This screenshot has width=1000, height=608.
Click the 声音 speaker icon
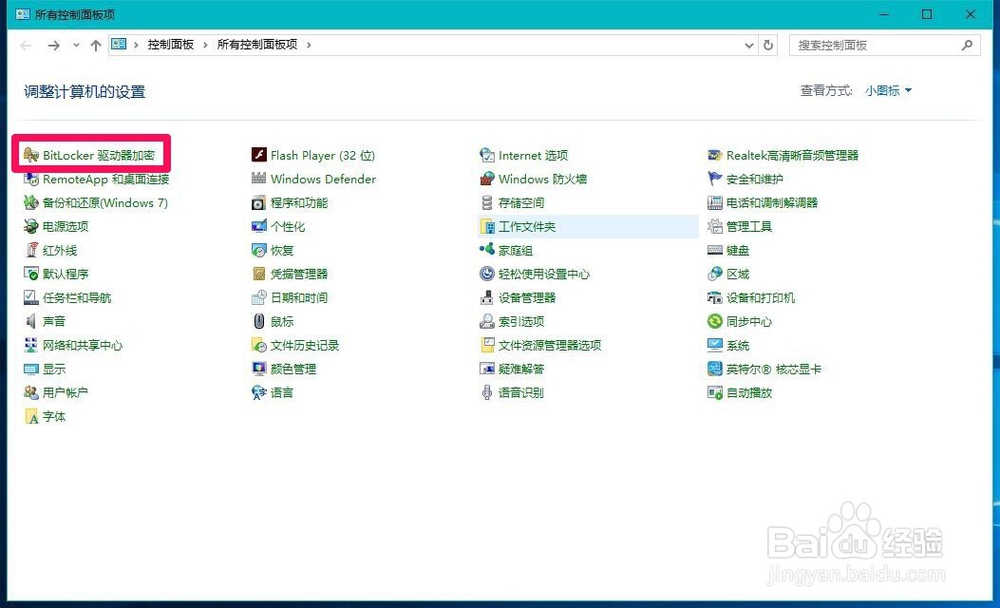tap(31, 322)
